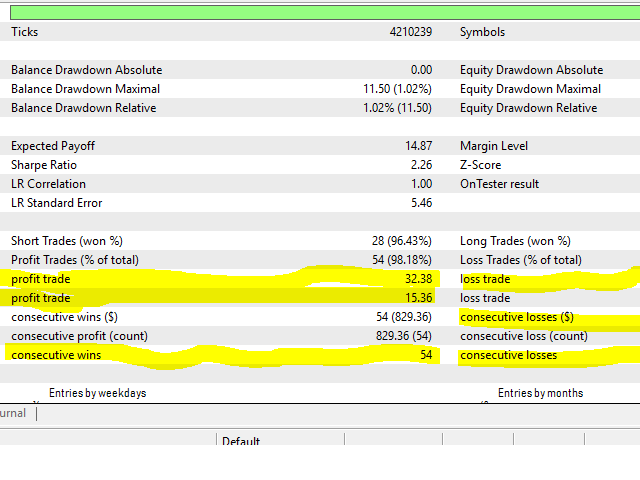This screenshot has height=480, width=640.
Task: Select the loss trade label in the 32.38 row
Action: click(x=485, y=279)
